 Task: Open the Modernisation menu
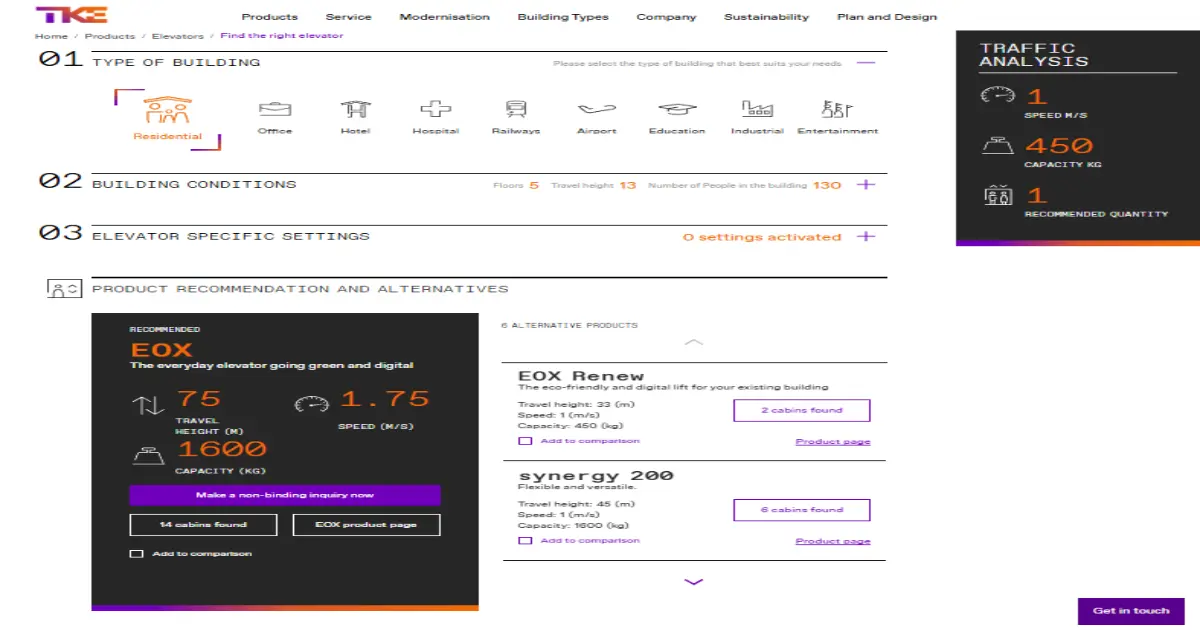tap(445, 17)
